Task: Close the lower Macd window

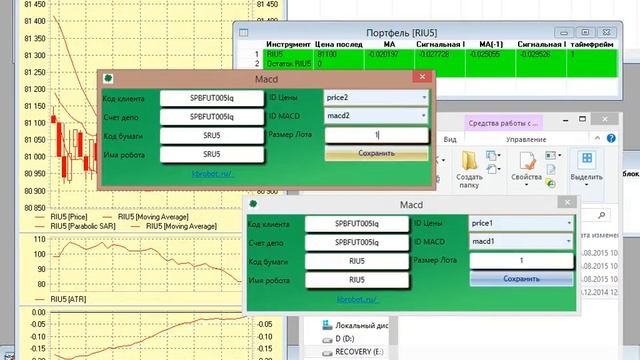Action: point(567,202)
